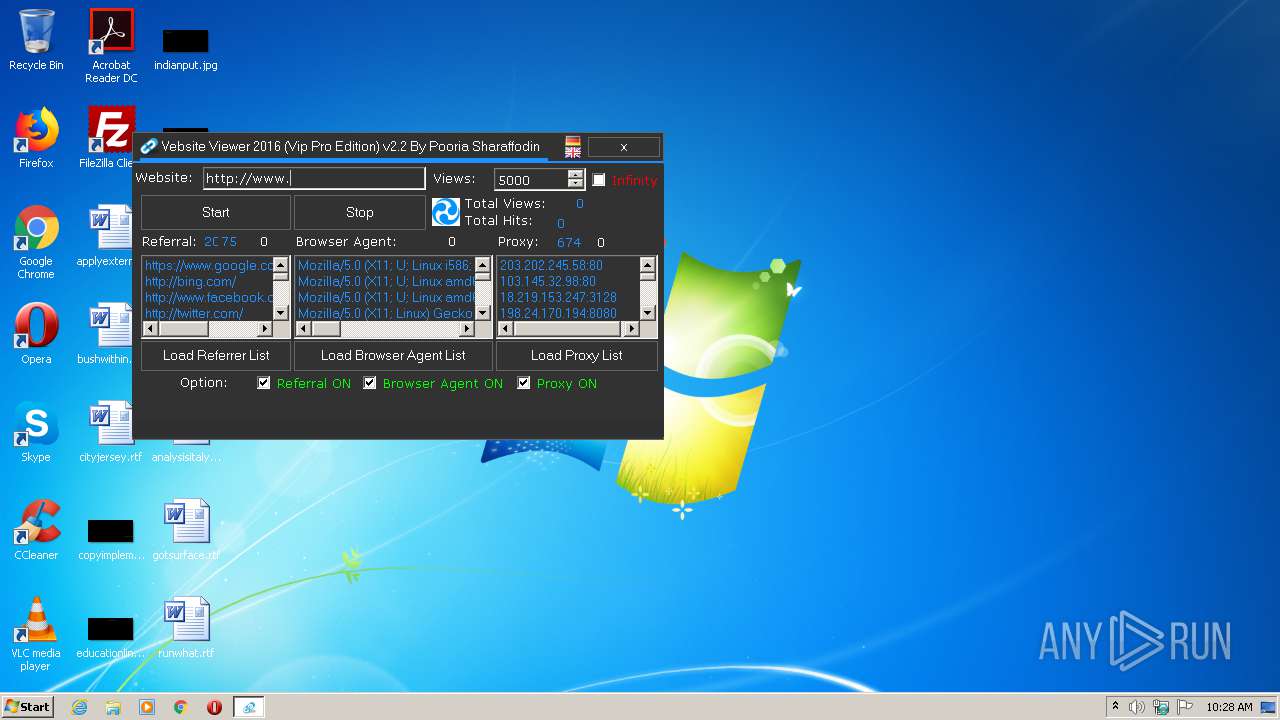The image size is (1280, 720).
Task: Toggle the Referral ON checkbox
Action: 264,383
